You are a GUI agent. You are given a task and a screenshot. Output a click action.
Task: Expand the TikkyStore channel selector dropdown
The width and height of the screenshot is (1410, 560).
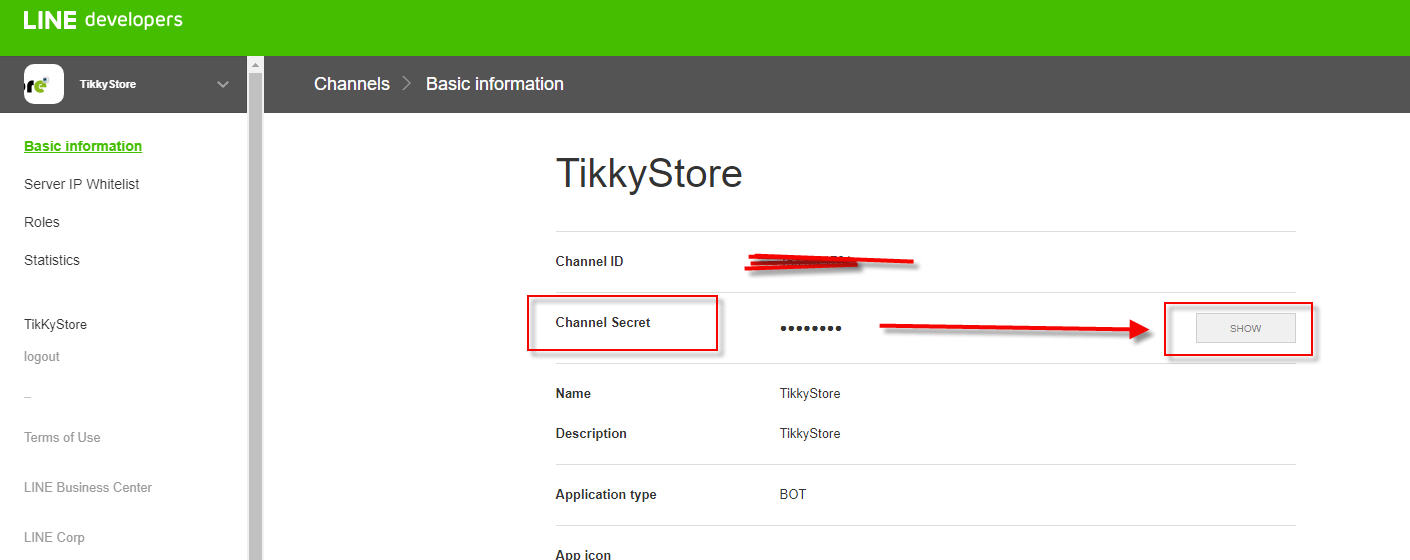[x=223, y=85]
